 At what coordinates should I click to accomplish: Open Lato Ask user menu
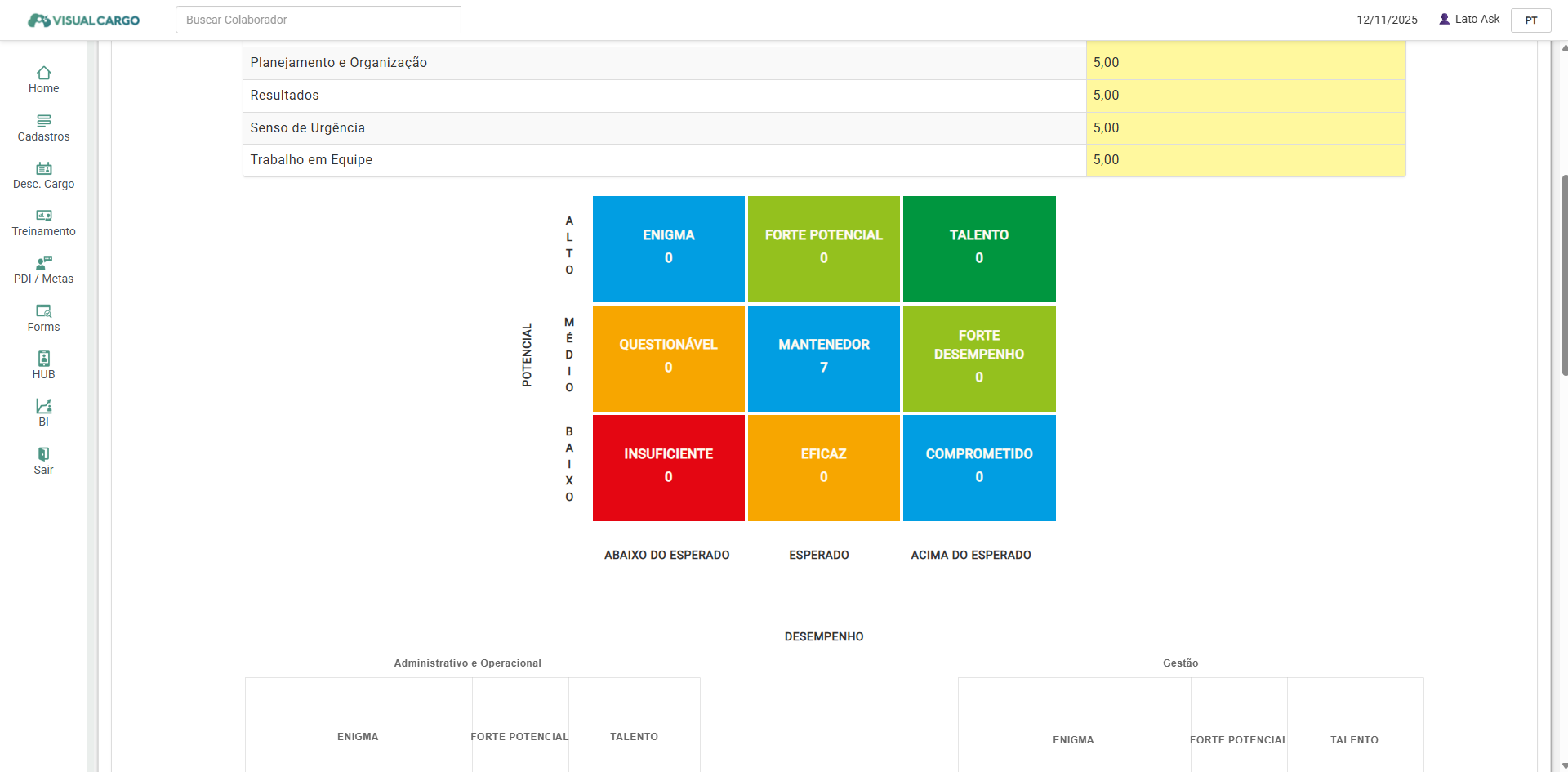(1468, 19)
